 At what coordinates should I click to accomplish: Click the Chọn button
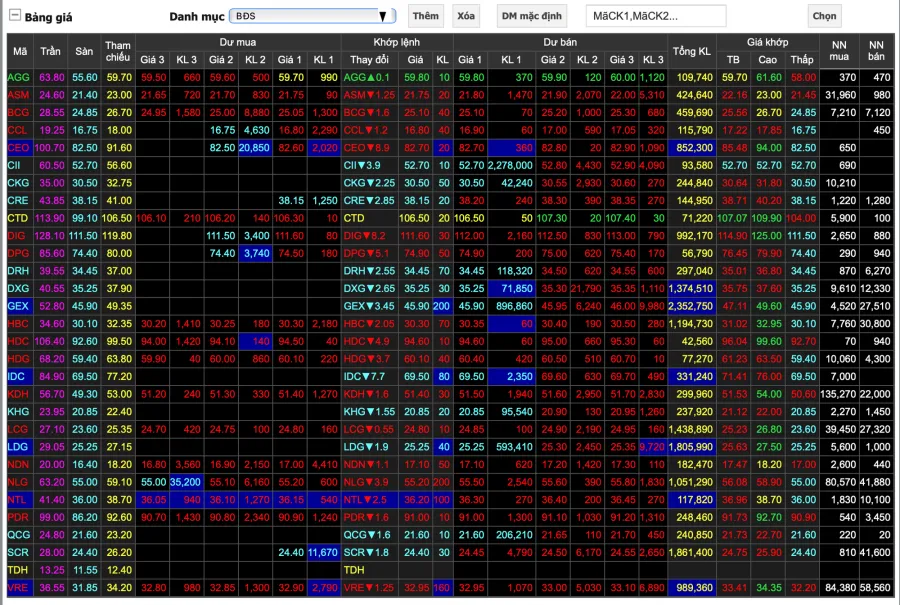(825, 16)
